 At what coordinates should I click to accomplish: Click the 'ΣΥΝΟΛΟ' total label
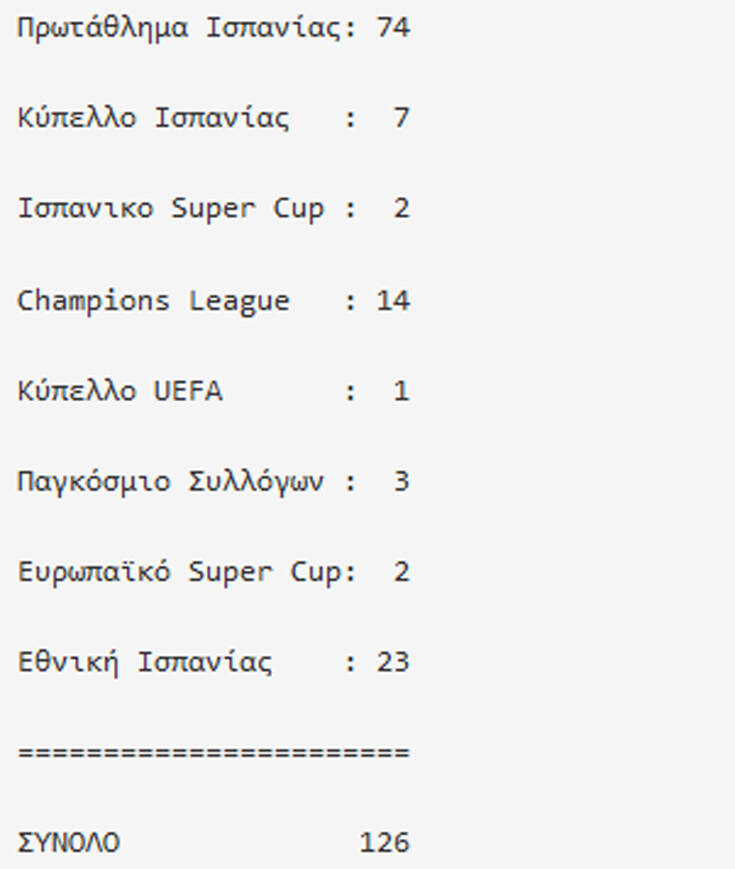(x=68, y=844)
